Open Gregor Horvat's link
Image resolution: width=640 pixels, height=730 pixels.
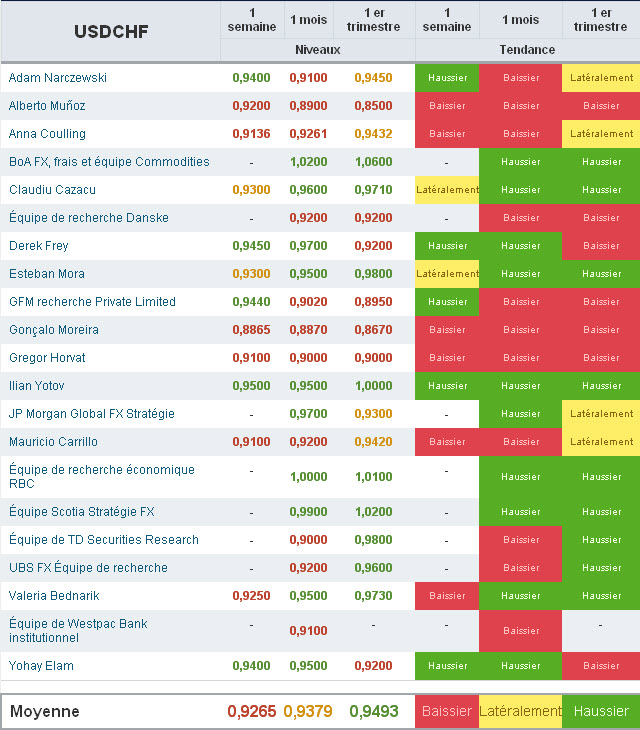[x=47, y=358]
